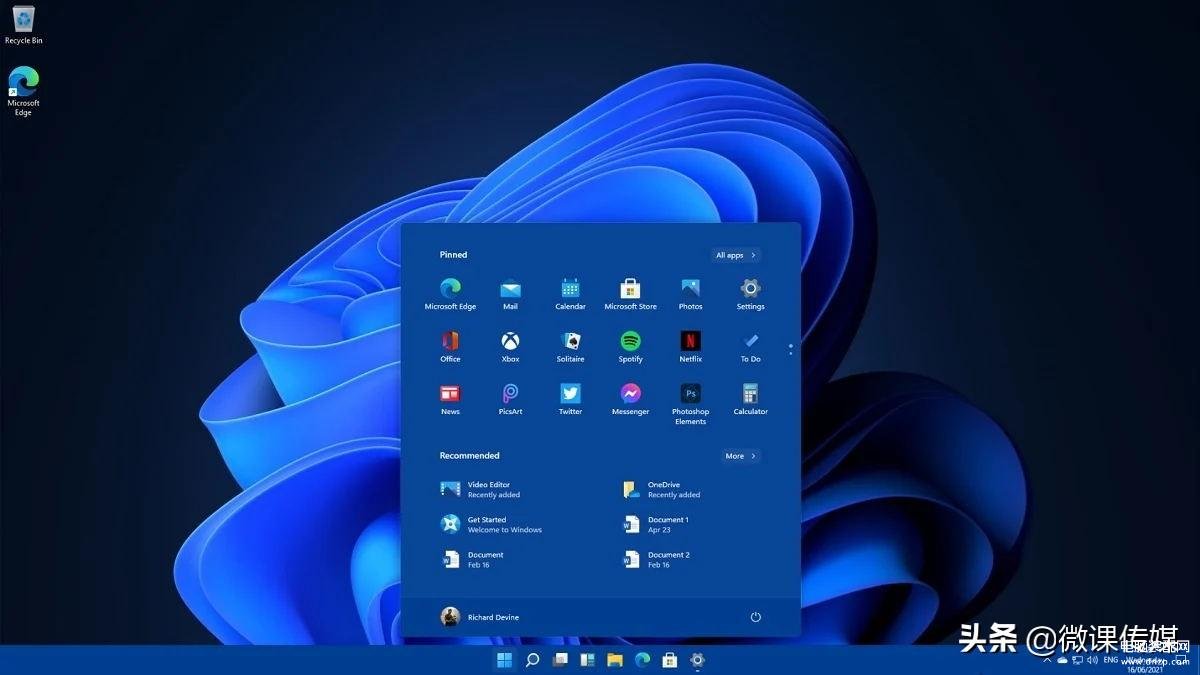Show all apps with the All apps button

pyautogui.click(x=736, y=255)
